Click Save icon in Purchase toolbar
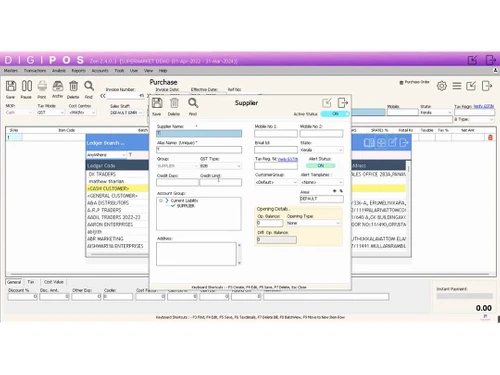This screenshot has height=375, width=500. tap(11, 86)
